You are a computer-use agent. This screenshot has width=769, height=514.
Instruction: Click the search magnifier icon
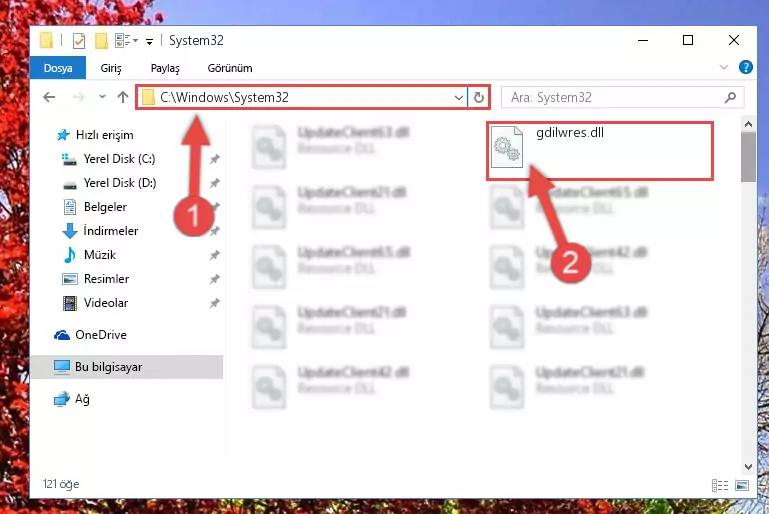(x=730, y=97)
